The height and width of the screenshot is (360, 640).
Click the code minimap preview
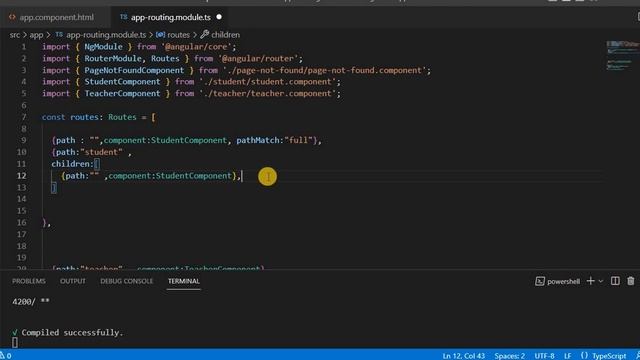[622, 55]
